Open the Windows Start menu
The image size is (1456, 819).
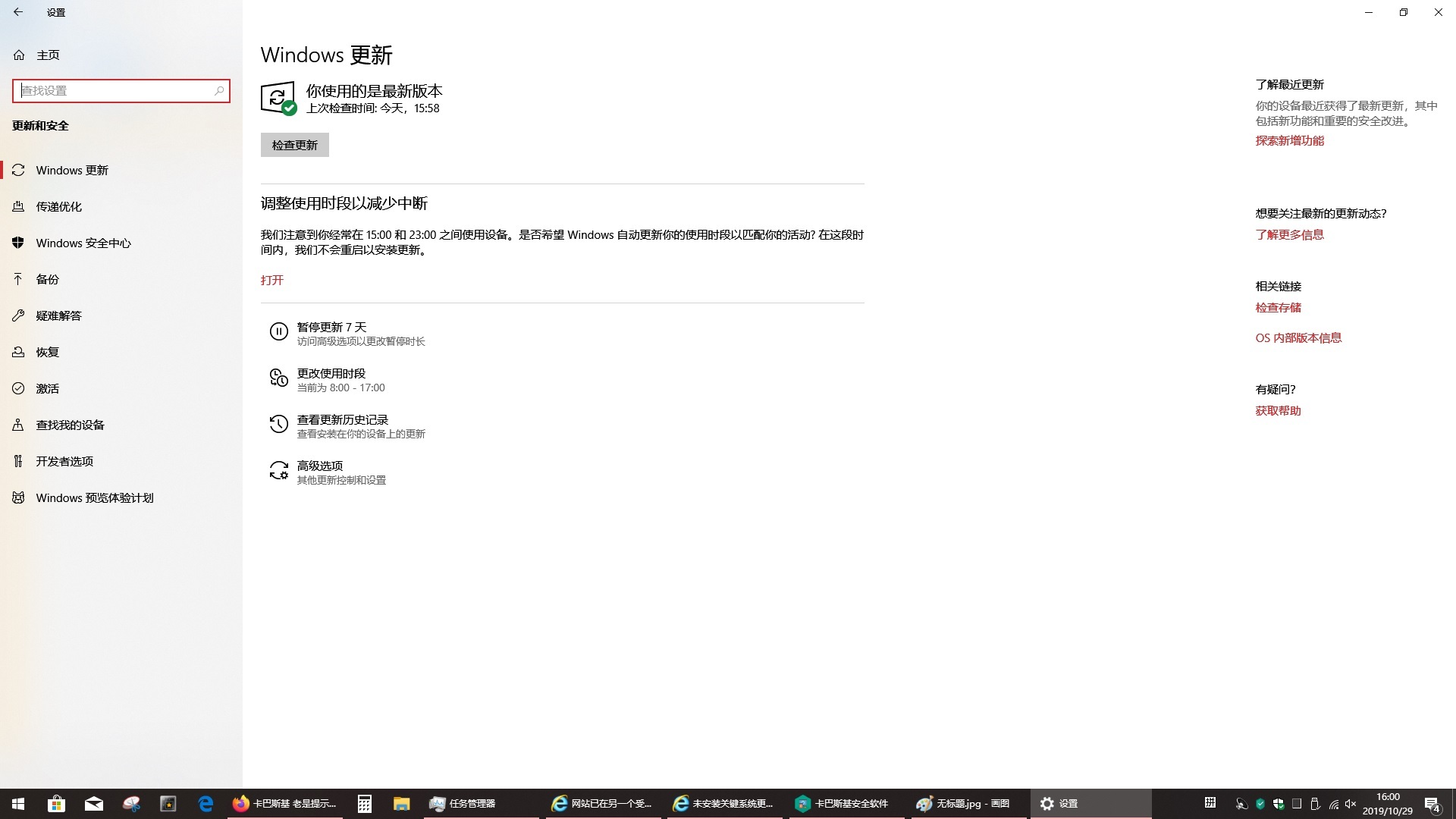coord(18,804)
